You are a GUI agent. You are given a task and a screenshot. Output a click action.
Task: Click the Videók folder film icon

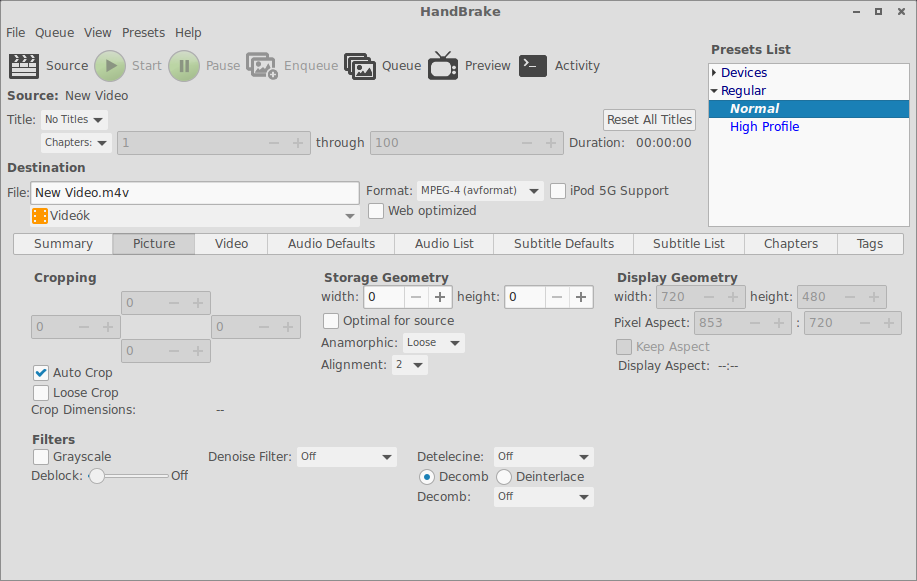[40, 216]
